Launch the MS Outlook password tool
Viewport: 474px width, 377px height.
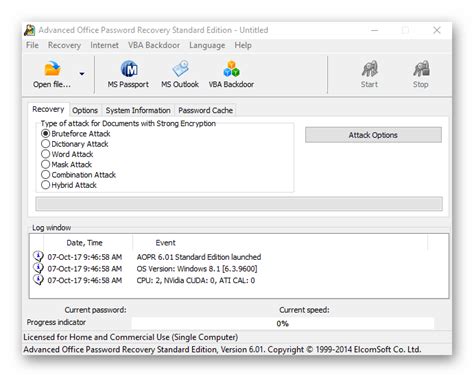pos(180,74)
